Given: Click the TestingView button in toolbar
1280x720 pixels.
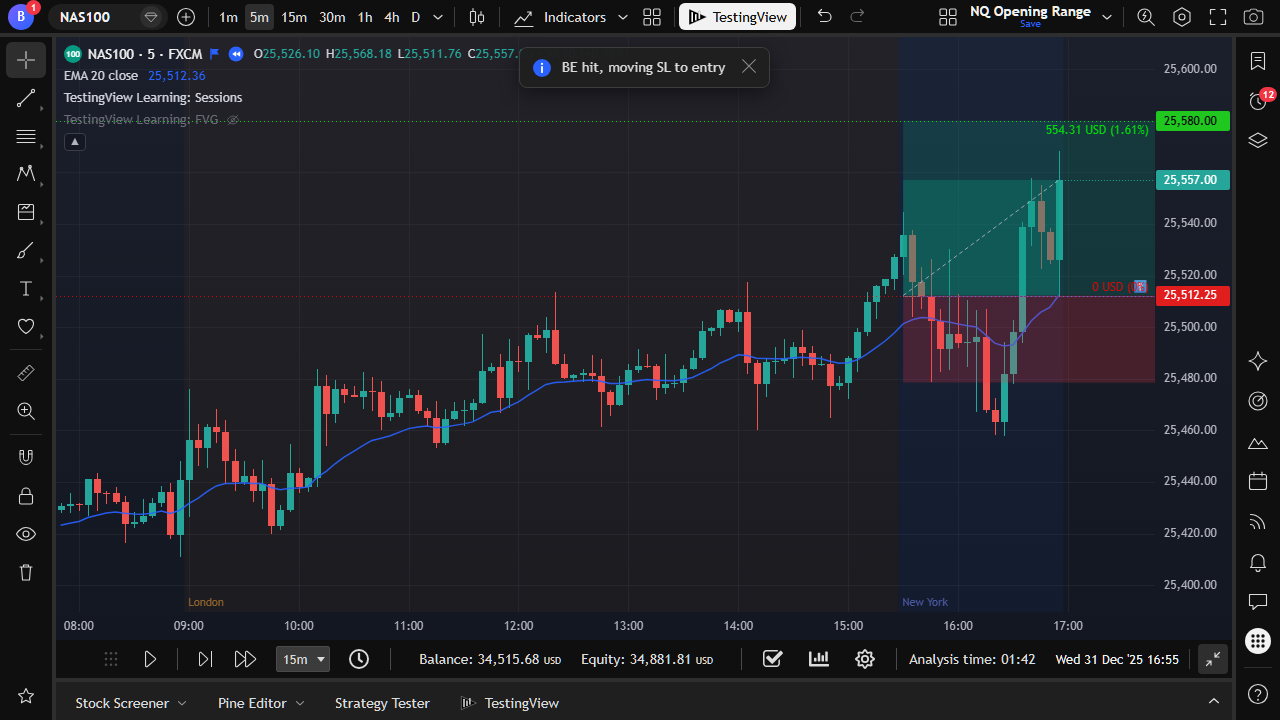Looking at the screenshot, I should pos(738,17).
